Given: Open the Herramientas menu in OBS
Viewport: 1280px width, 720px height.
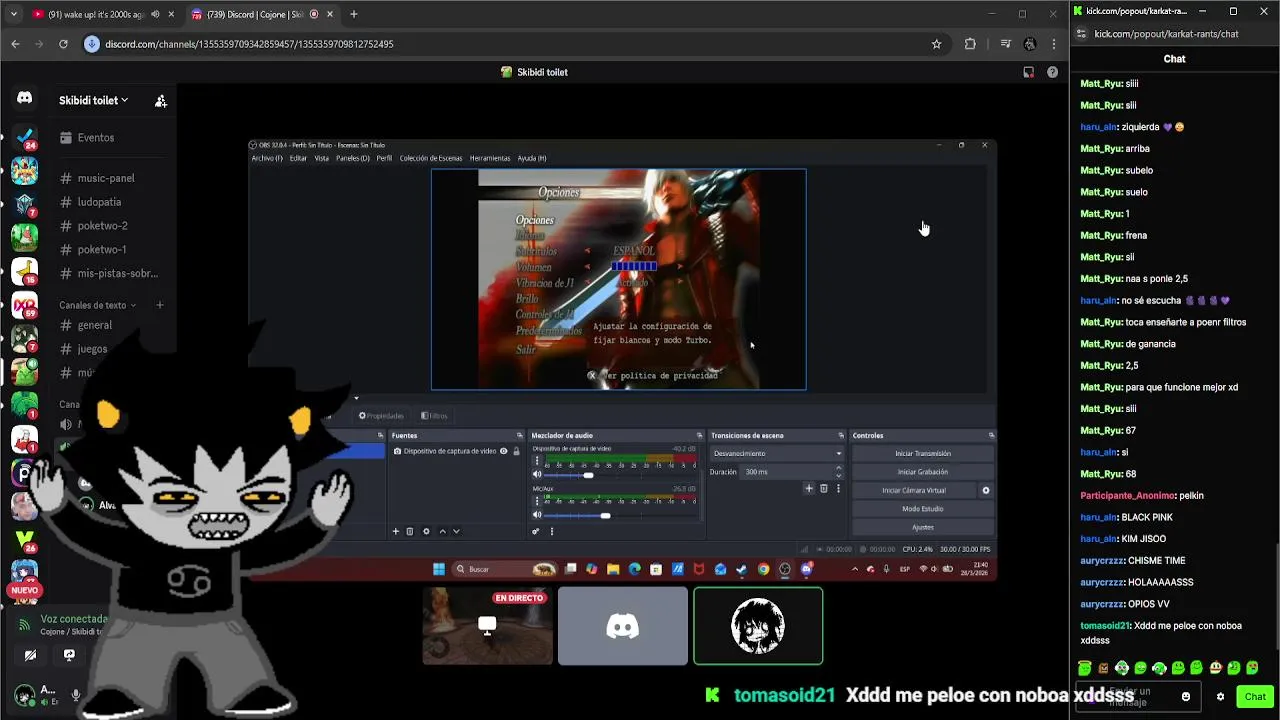Looking at the screenshot, I should [490, 158].
